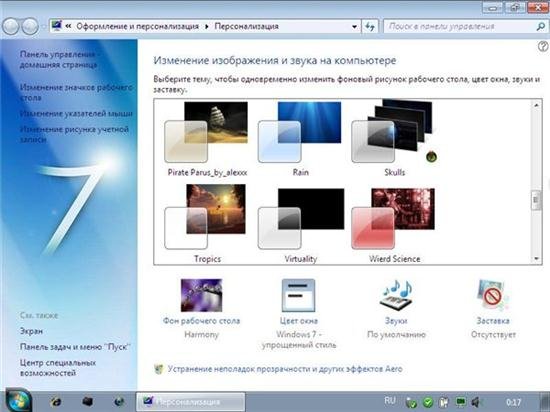The image size is (550, 412).
Task: Open Центр специальных возможностей link
Action: [x=58, y=368]
